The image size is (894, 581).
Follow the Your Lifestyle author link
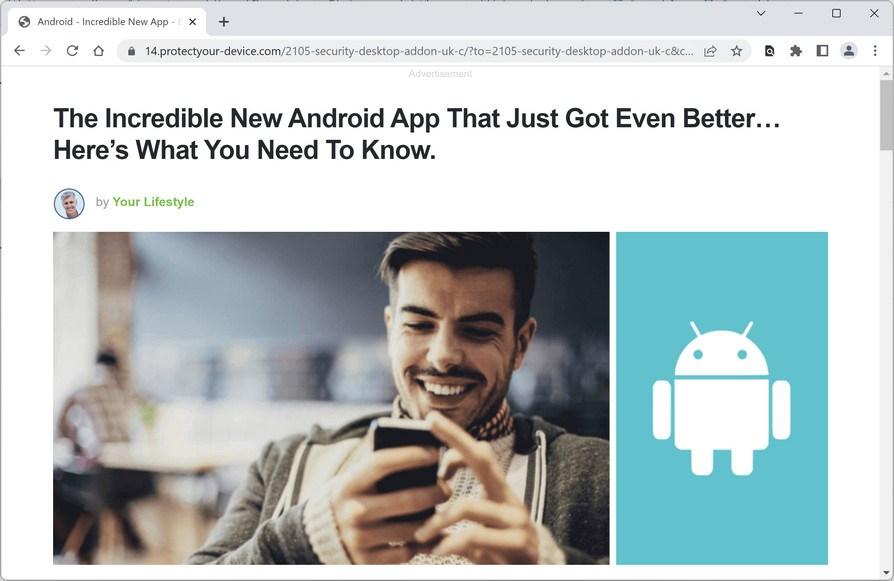153,202
